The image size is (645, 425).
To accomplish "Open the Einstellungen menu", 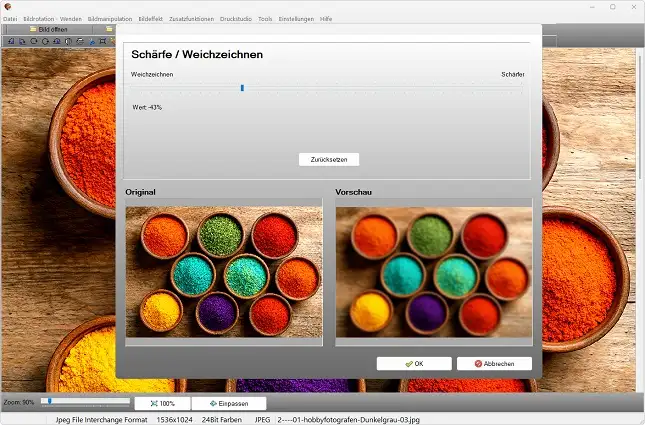I will tap(294, 19).
